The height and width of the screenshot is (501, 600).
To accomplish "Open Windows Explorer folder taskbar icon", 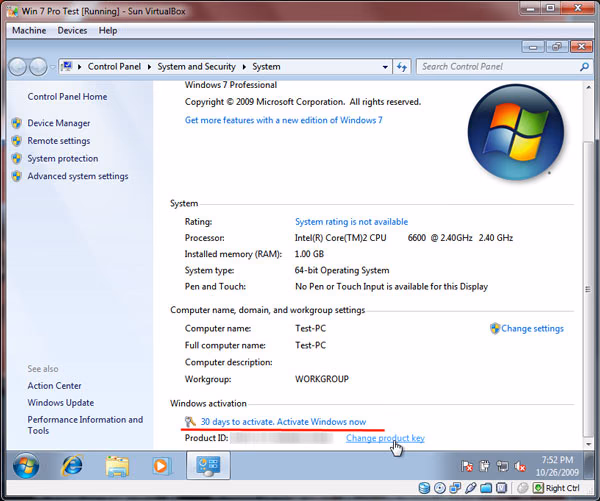I will click(117, 466).
